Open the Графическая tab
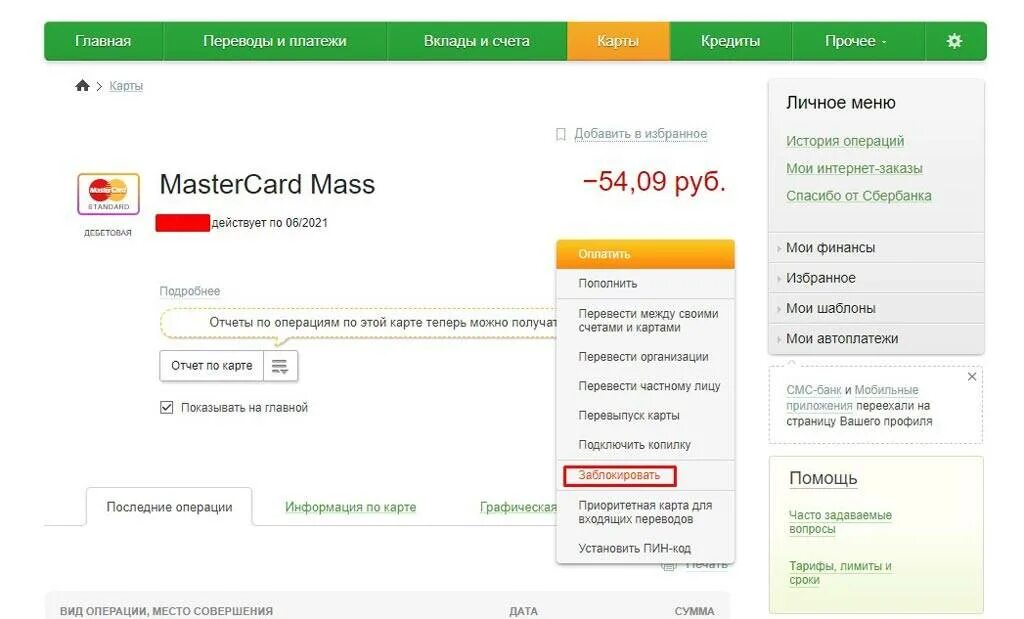The image size is (1024, 619). point(518,507)
